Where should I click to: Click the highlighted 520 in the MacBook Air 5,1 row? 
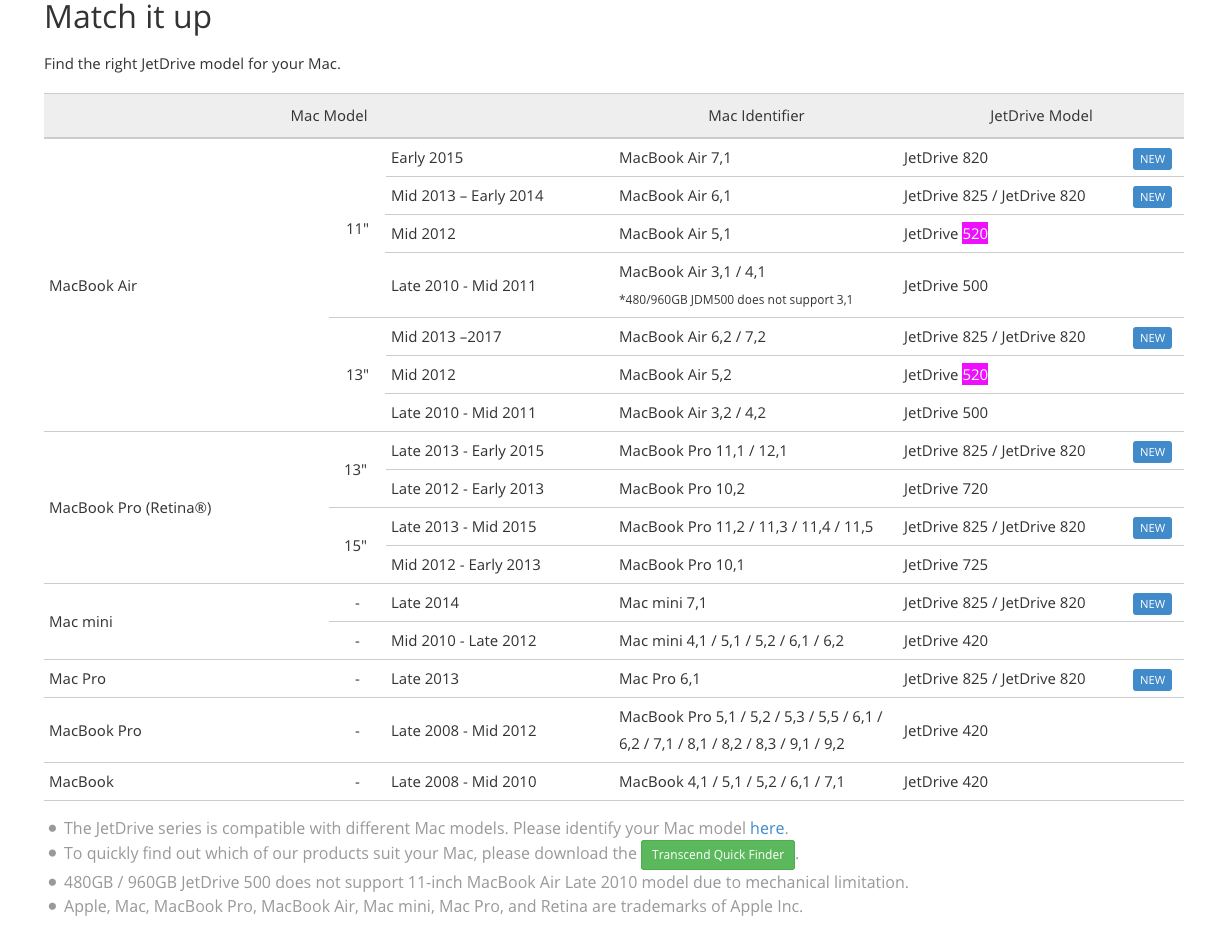[975, 234]
